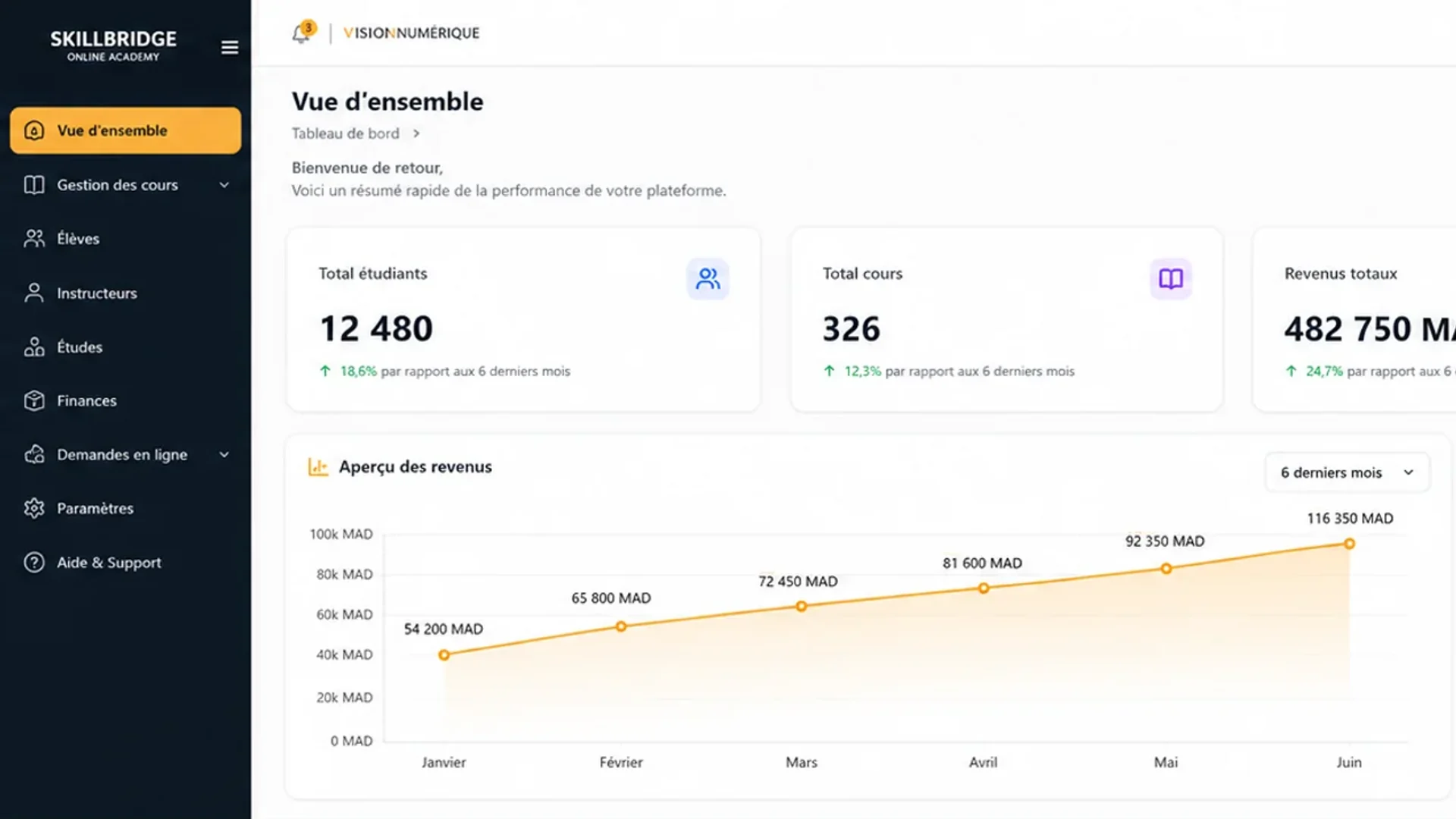
Task: Open the 6 derniers mois dropdown
Action: click(x=1347, y=472)
